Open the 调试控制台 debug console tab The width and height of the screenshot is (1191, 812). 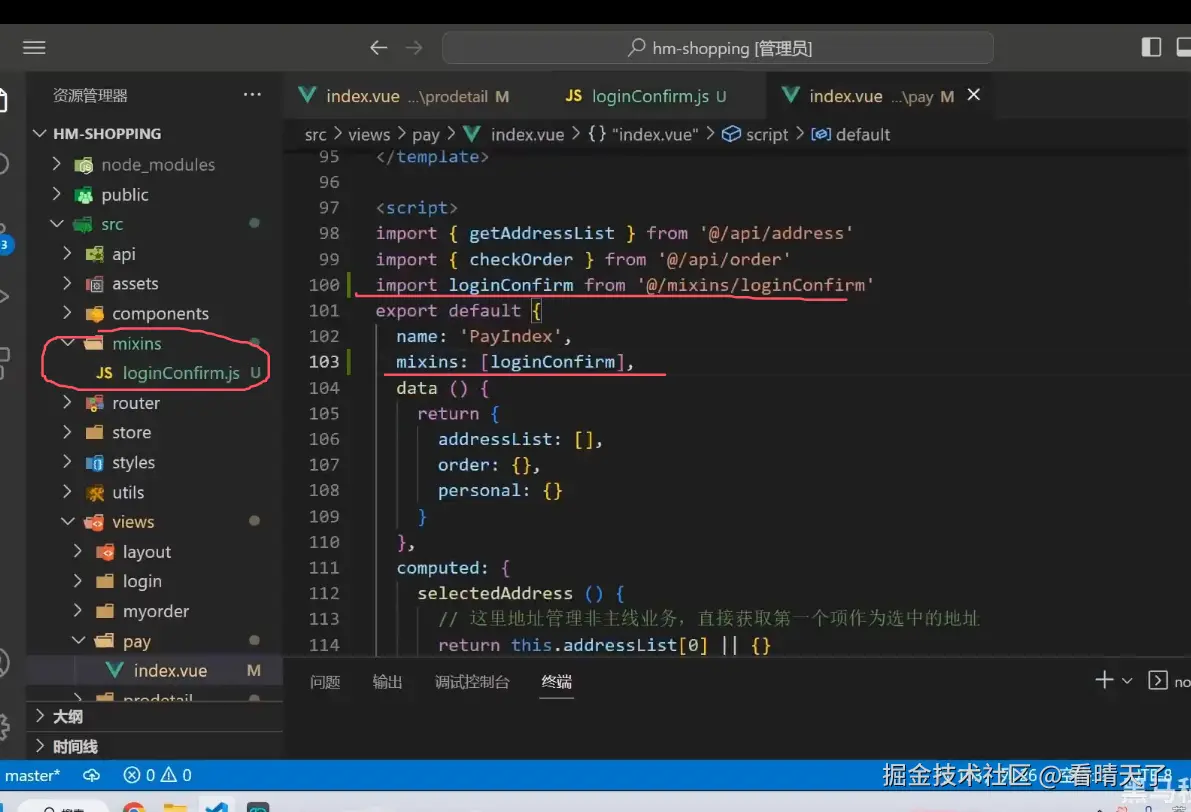pos(472,682)
